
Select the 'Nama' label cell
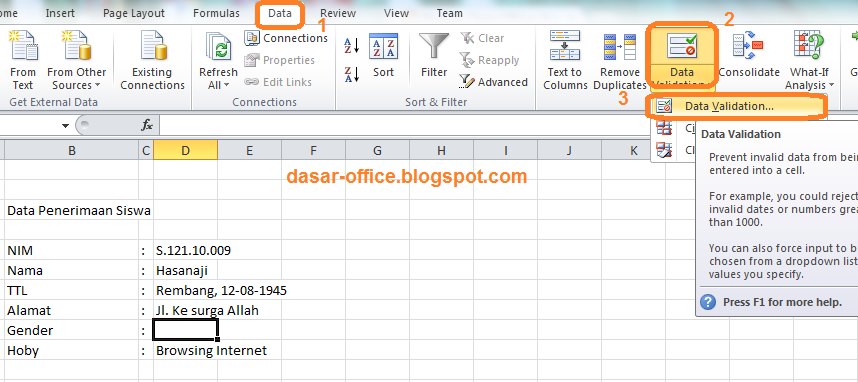click(x=72, y=270)
